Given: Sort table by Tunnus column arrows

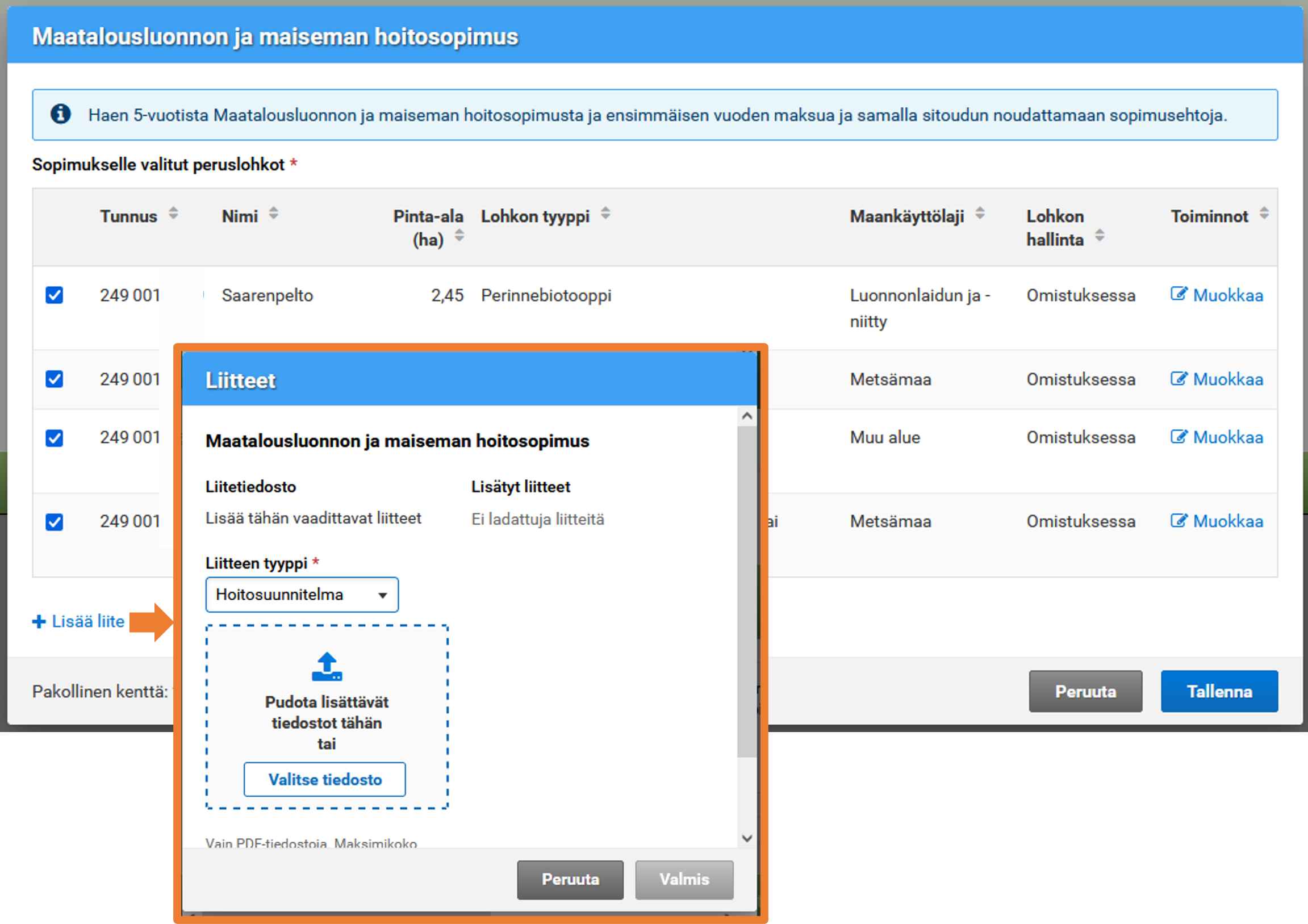Looking at the screenshot, I should coord(173,214).
